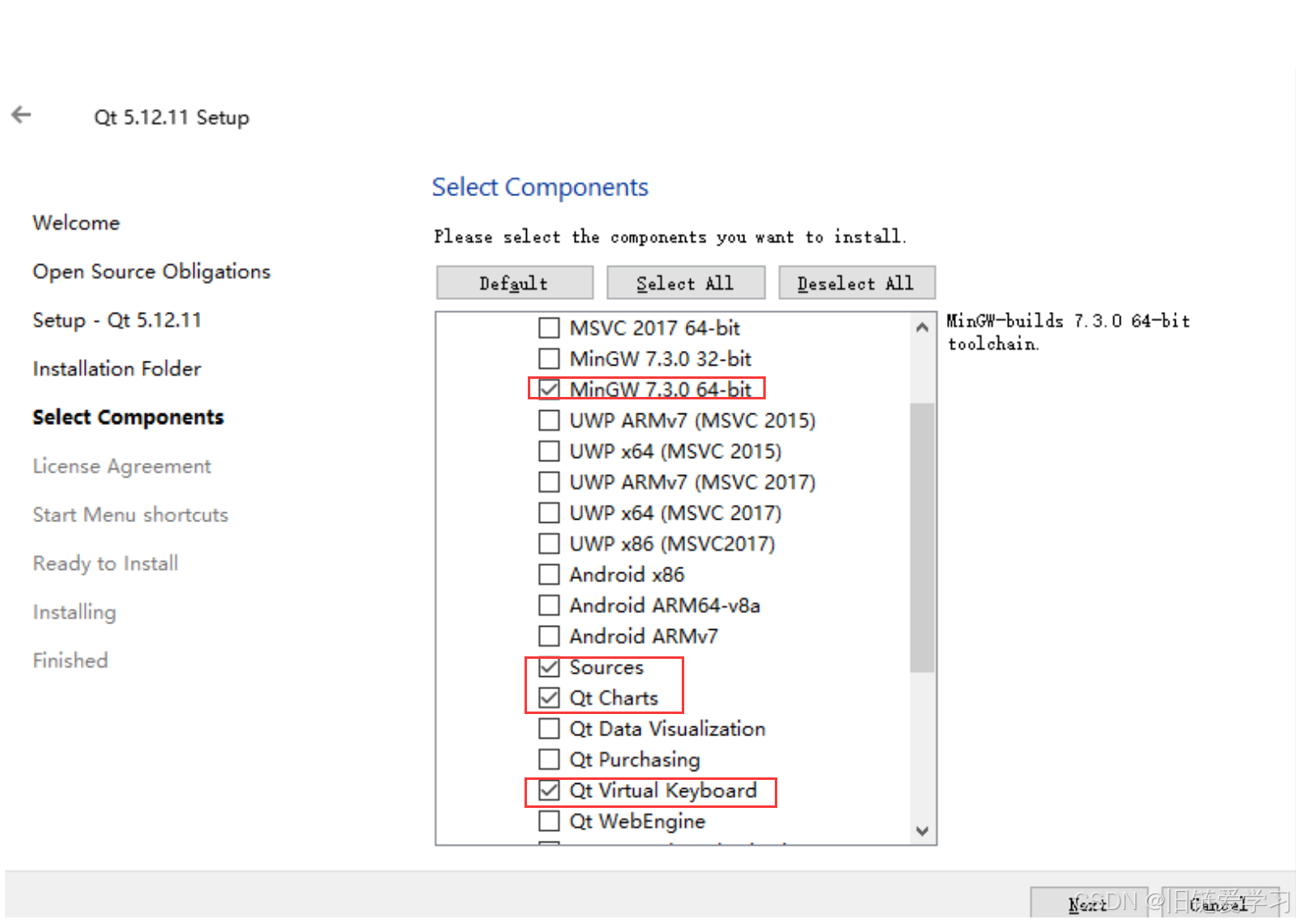The width and height of the screenshot is (1296, 924).
Task: Enable the Qt Data Visualization checkbox
Action: pyautogui.click(x=549, y=729)
